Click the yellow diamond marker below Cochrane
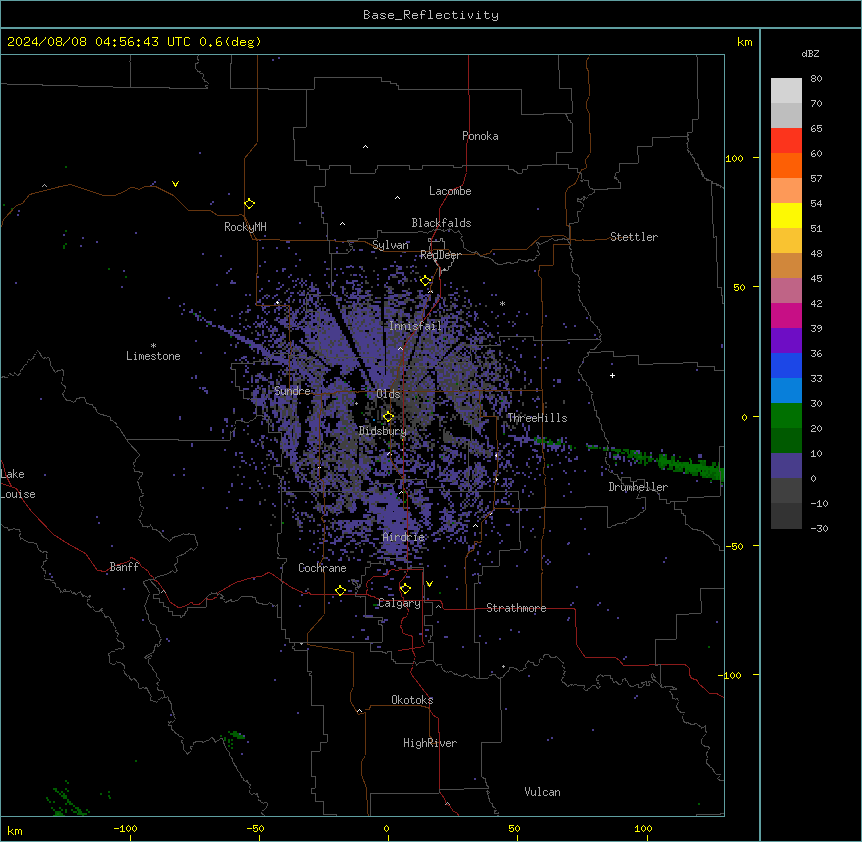This screenshot has height=842, width=862. (340, 590)
